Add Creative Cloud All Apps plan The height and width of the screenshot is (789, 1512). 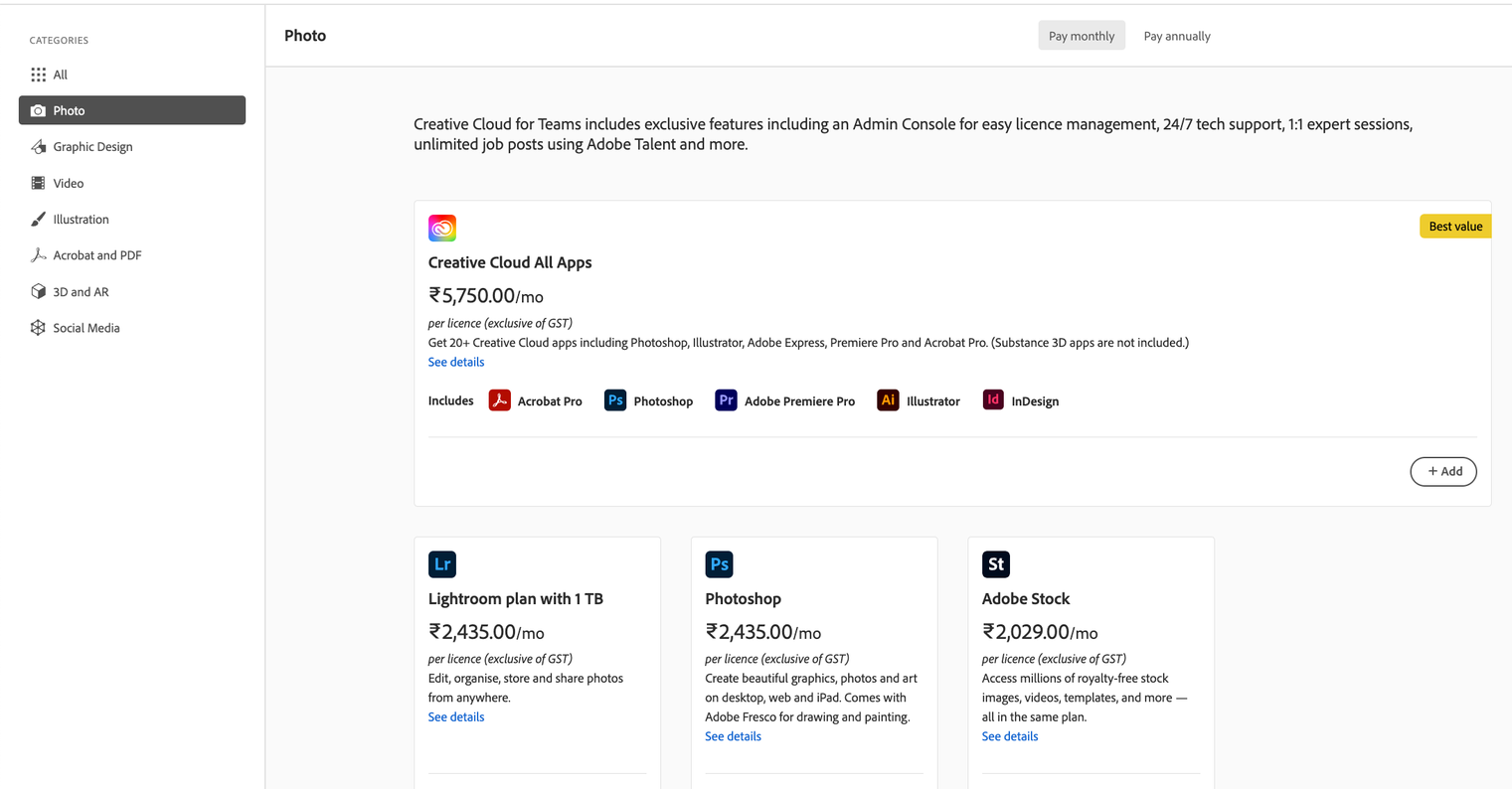pos(1443,472)
